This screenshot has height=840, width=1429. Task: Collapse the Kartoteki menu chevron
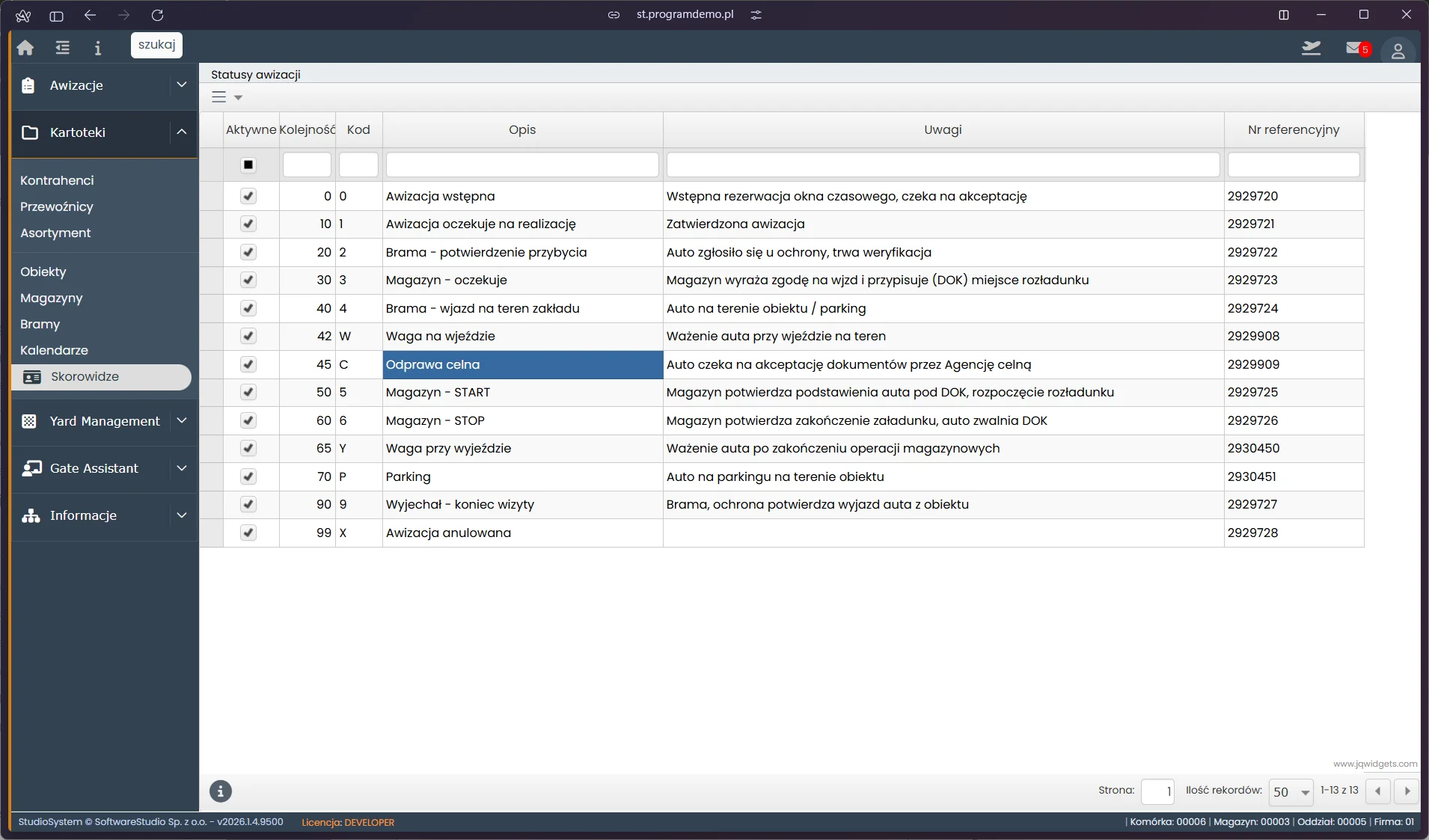(182, 132)
